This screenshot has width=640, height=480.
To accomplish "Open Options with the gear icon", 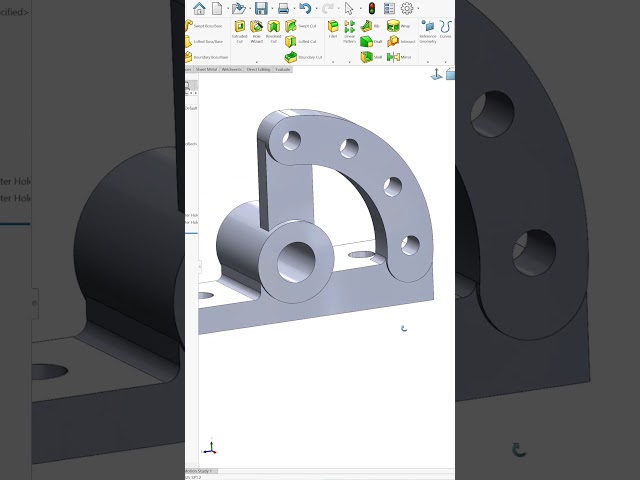I will (407, 8).
